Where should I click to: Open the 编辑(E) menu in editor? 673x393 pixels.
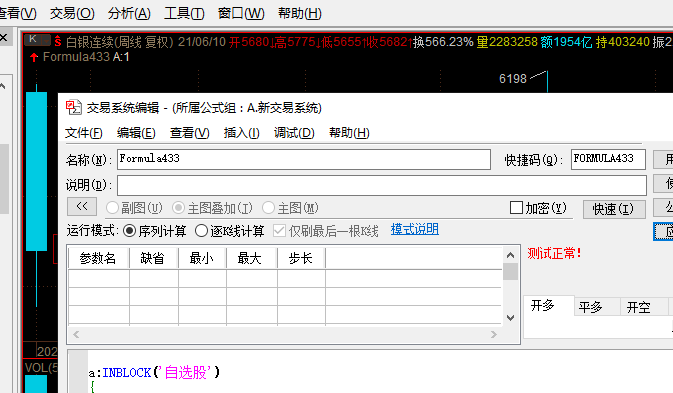tap(136, 133)
